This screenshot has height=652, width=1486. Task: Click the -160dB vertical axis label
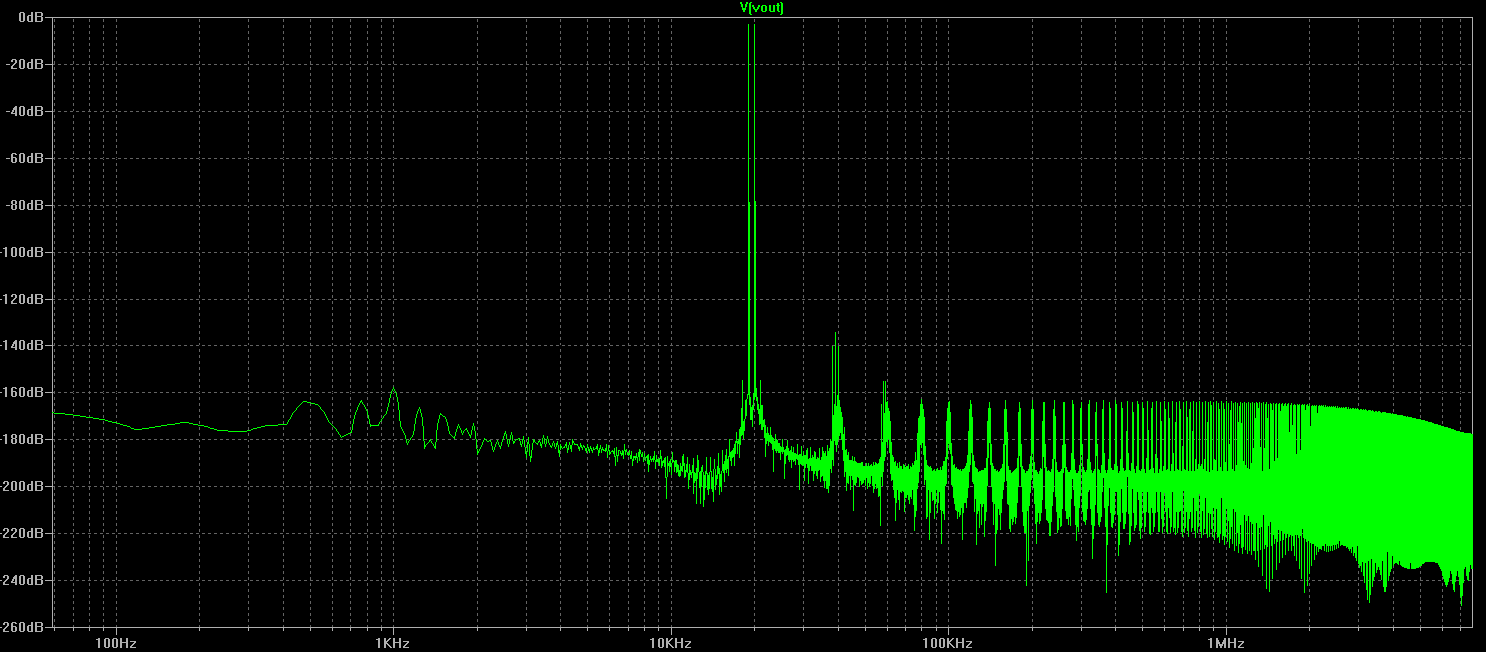click(25, 393)
